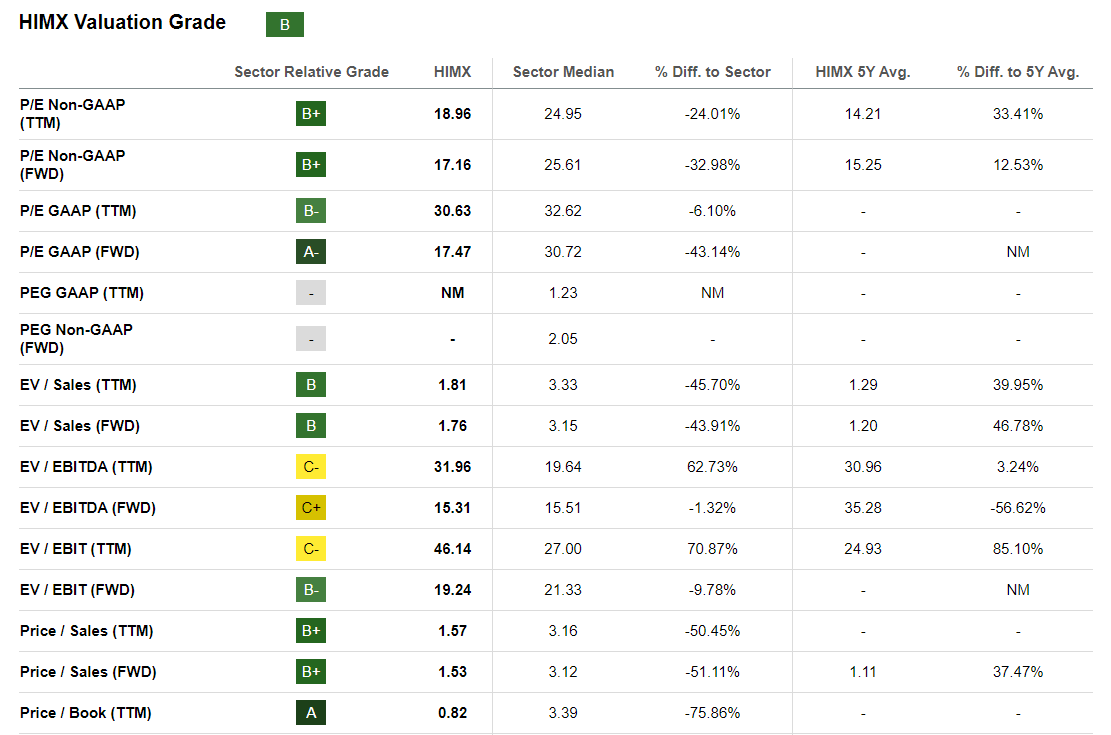
Task: Click the HIMX Valuation Grade heading
Action: click(x=122, y=23)
